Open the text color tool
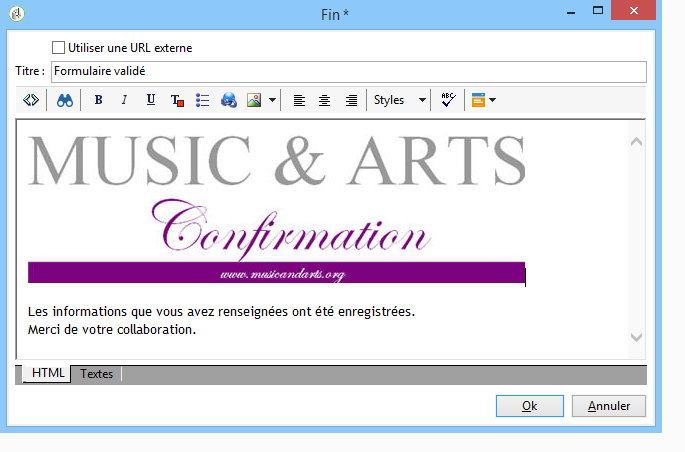685x452 pixels. [177, 100]
